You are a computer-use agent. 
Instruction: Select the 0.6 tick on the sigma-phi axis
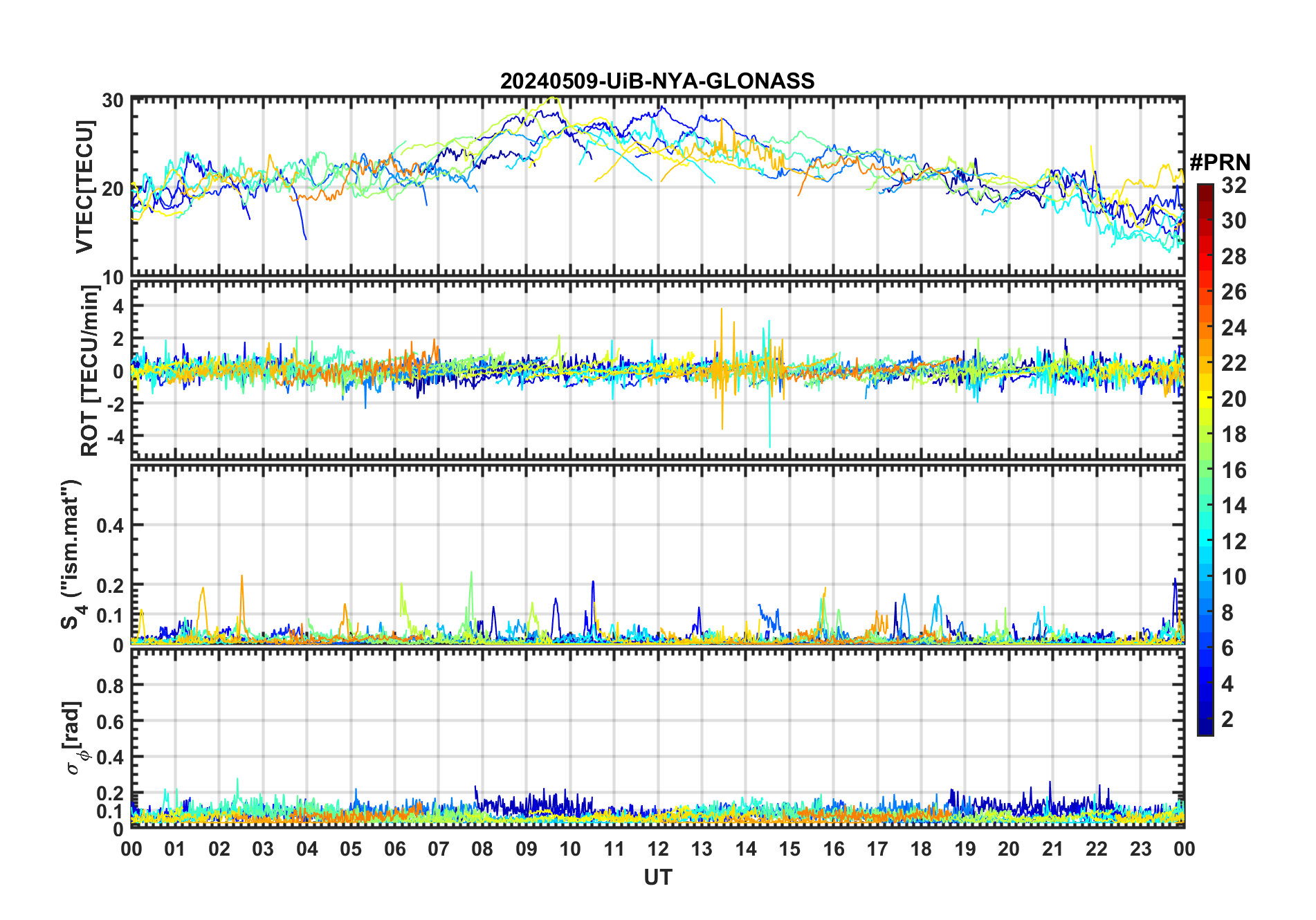(x=110, y=721)
